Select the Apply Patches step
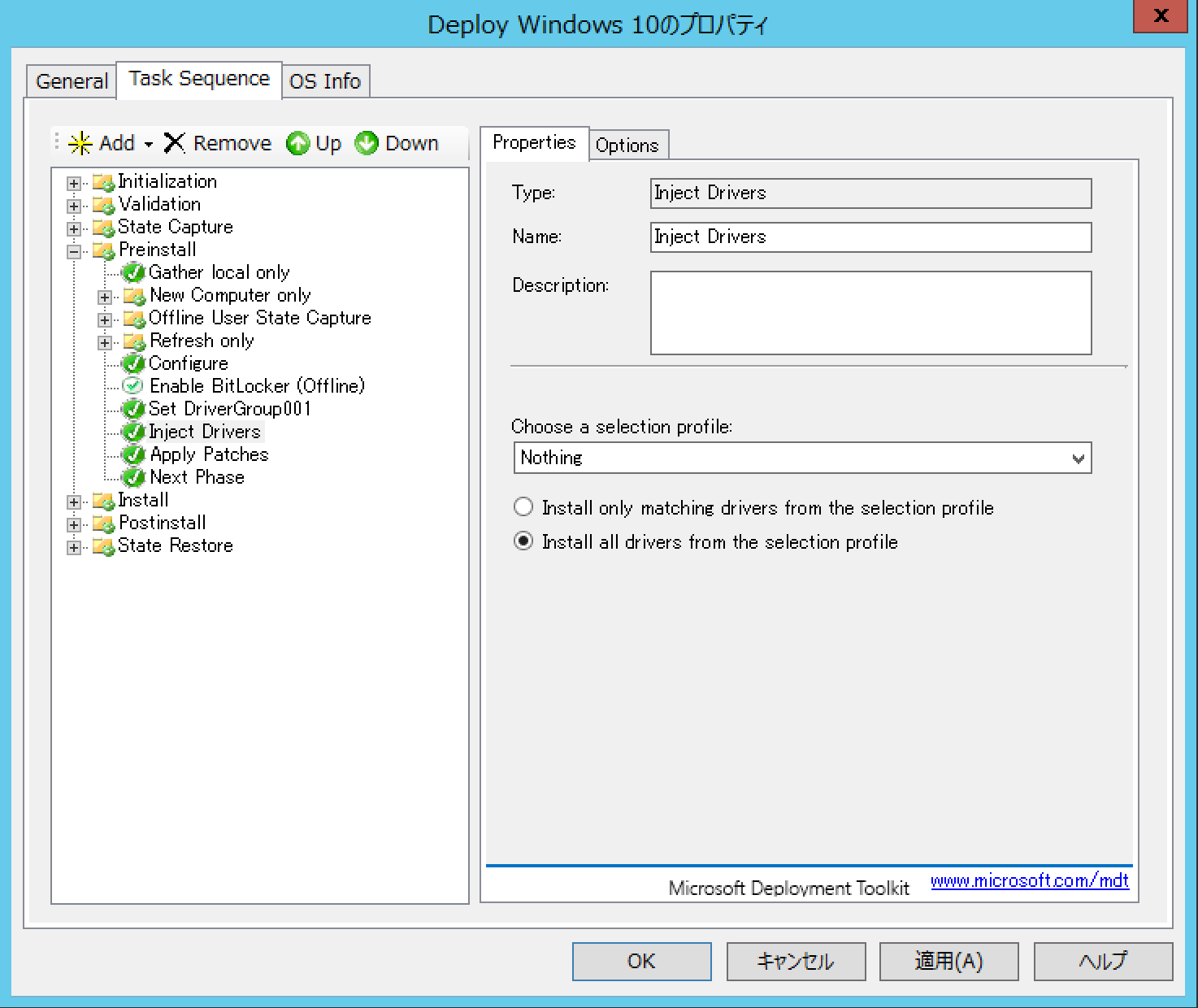This screenshot has height=1008, width=1198. click(209, 454)
